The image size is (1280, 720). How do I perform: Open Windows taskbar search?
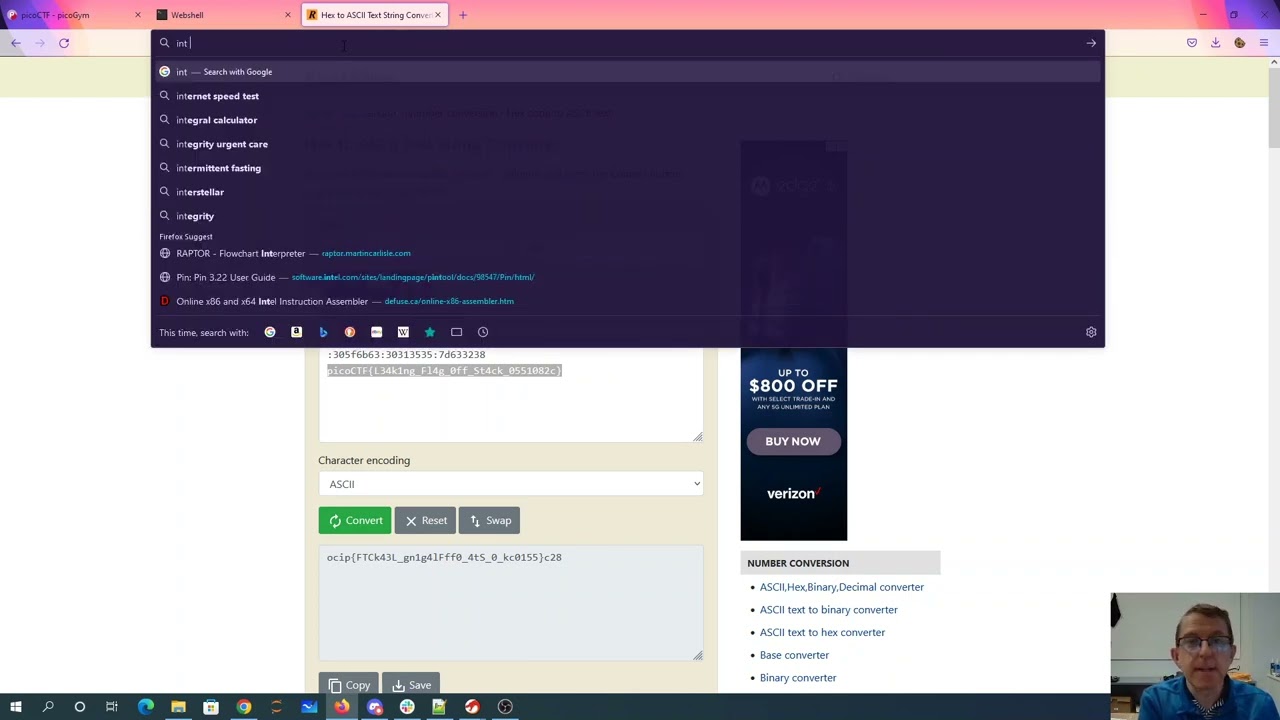click(48, 707)
